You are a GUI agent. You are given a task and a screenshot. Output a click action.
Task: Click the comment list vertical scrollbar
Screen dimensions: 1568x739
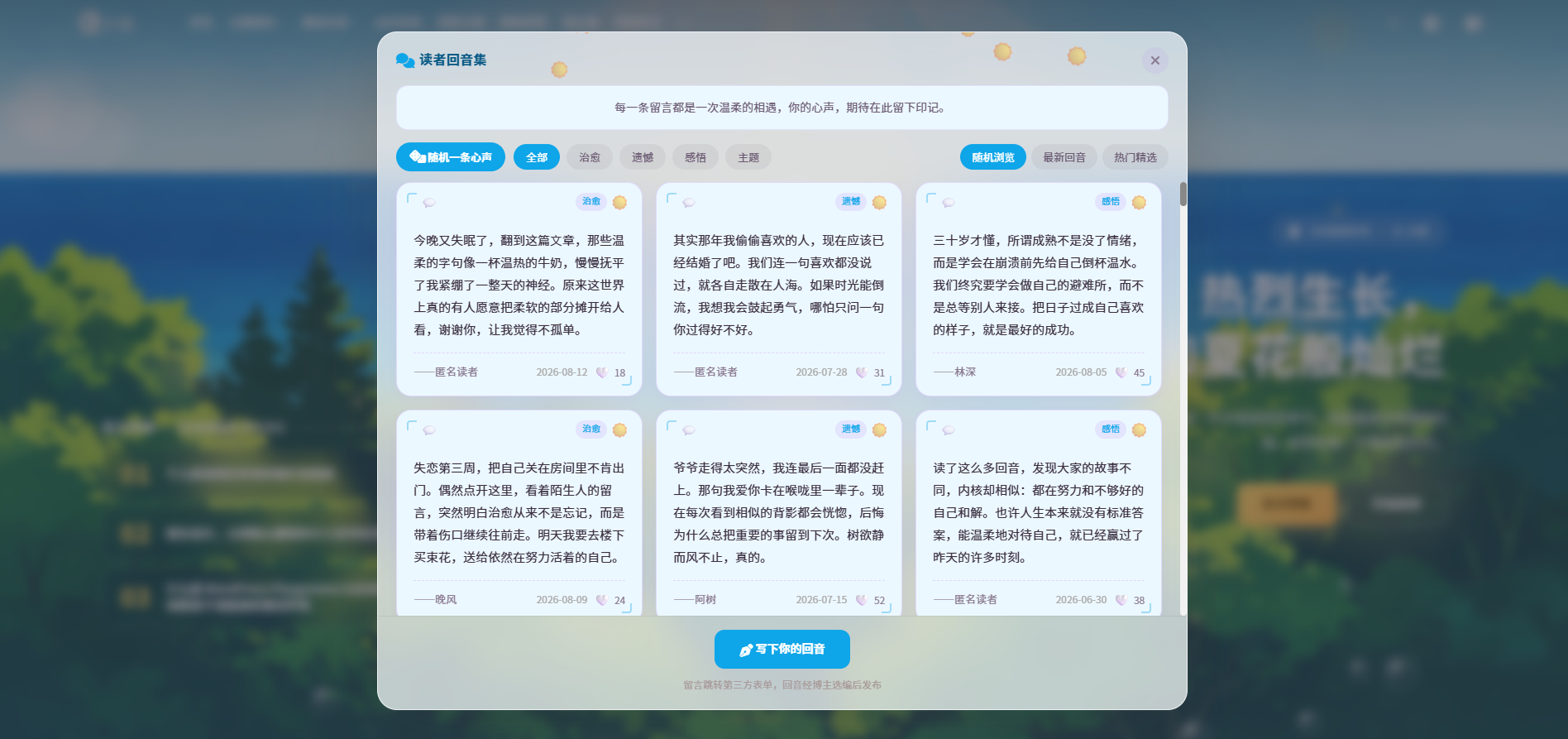pyautogui.click(x=1183, y=399)
